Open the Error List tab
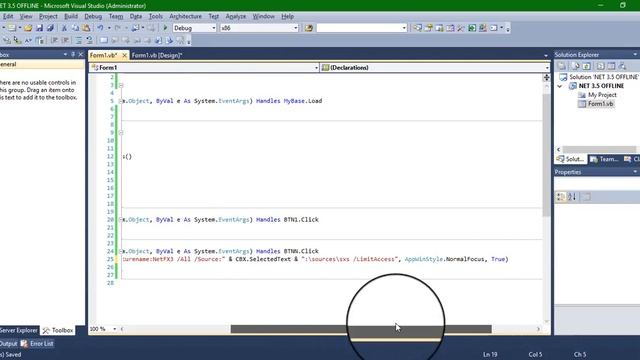The width and height of the screenshot is (640, 360). point(37,344)
